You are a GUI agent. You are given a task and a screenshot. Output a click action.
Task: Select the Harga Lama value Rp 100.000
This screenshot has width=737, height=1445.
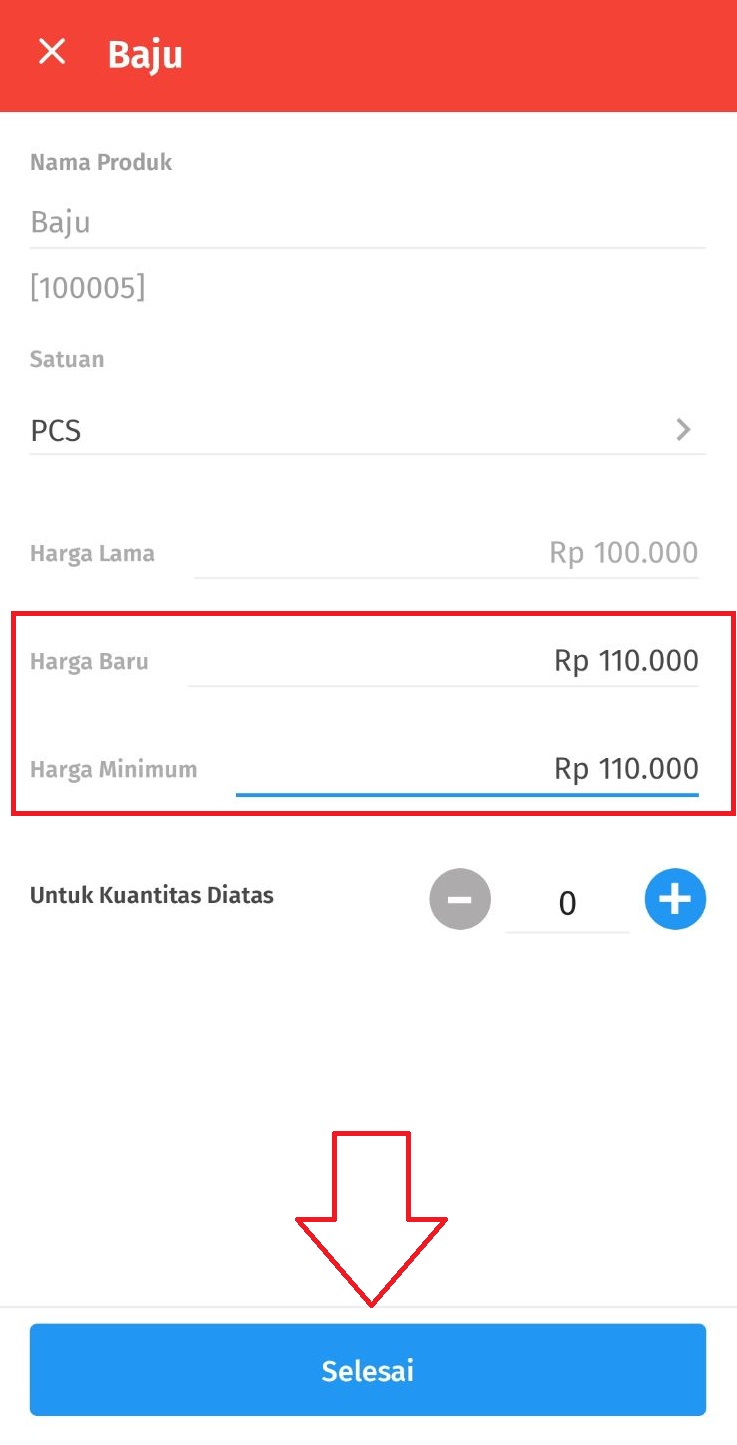(623, 553)
